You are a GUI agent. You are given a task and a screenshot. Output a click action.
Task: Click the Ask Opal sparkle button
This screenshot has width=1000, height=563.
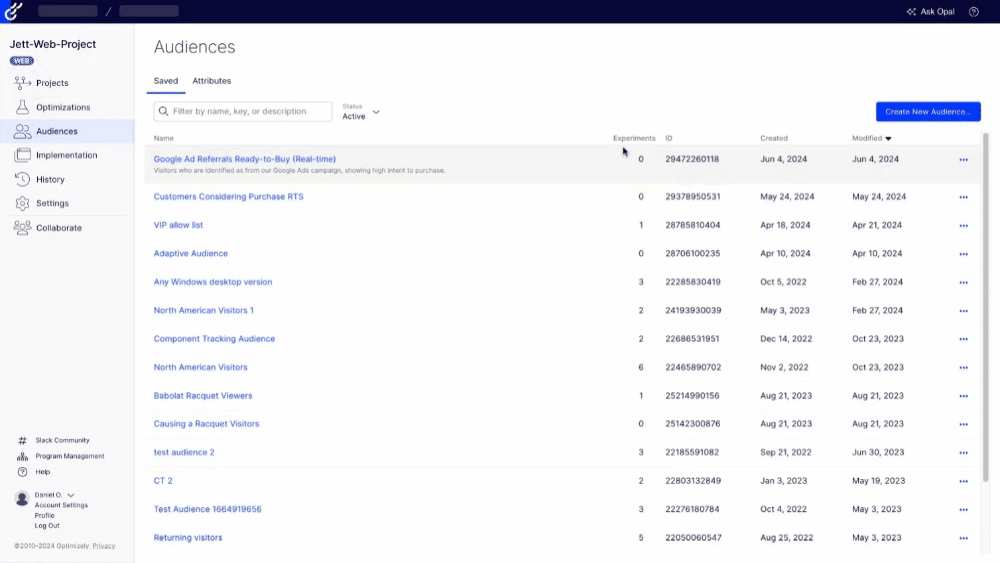(930, 12)
